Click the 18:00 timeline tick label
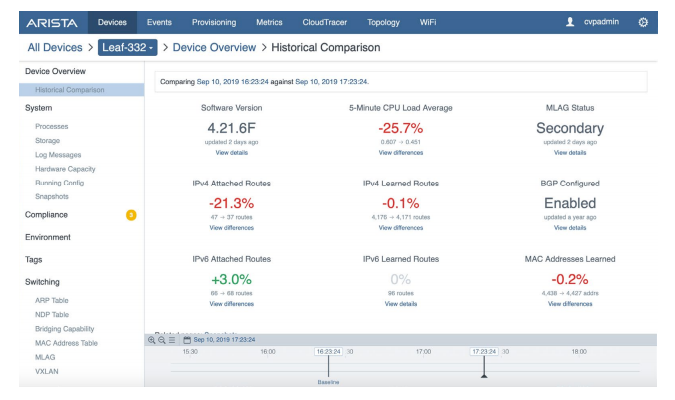Screen dimensions: 675x400 click(579, 352)
